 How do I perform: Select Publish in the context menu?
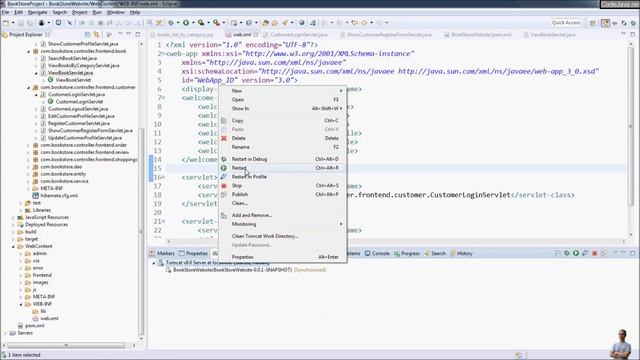283,194
